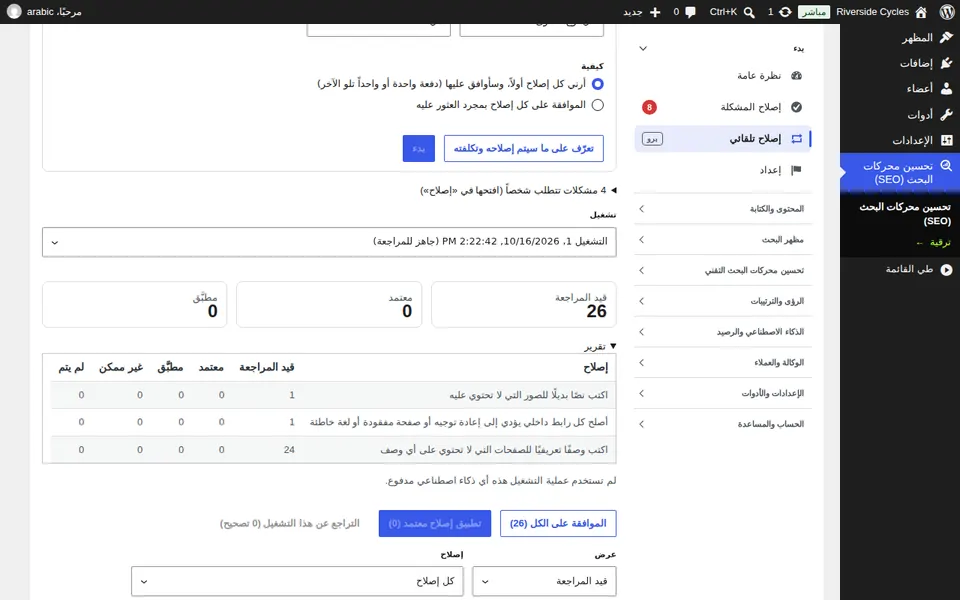Click the ترقية upgrade link

click(934, 242)
